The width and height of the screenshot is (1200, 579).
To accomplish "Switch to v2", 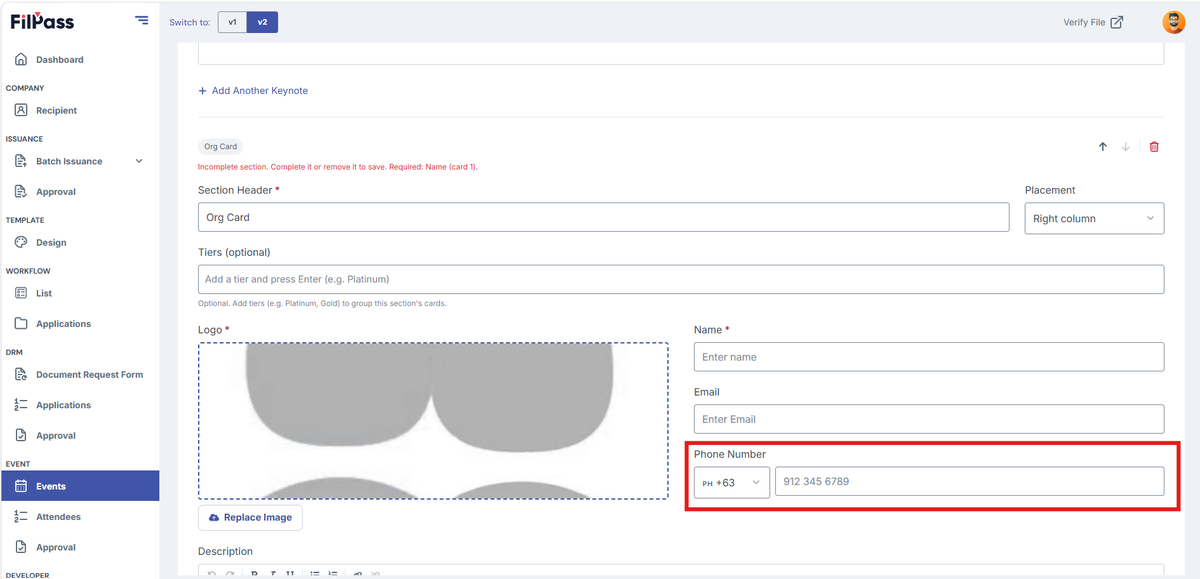I will click(x=262, y=22).
